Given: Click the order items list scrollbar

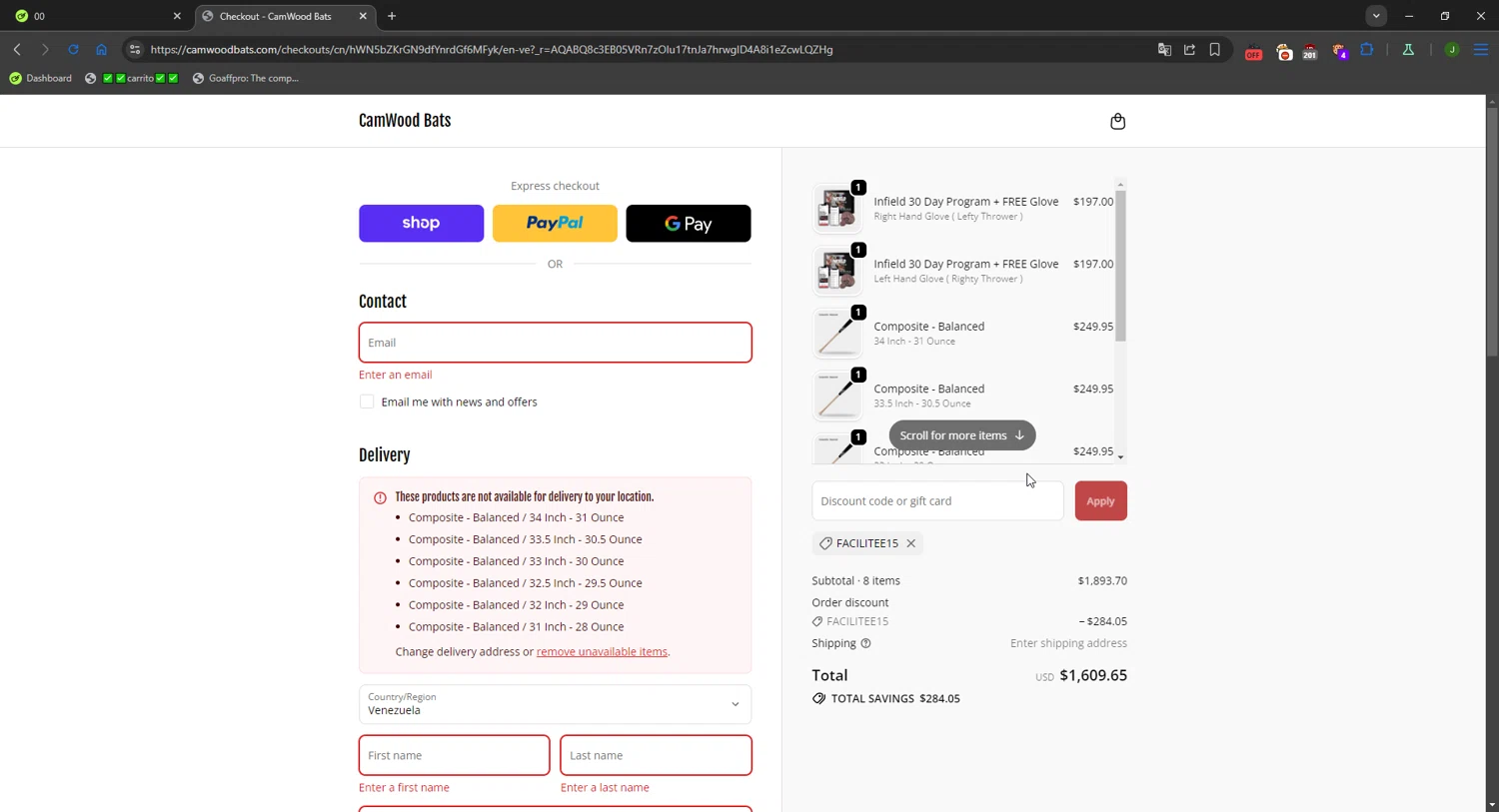Looking at the screenshot, I should (1120, 265).
